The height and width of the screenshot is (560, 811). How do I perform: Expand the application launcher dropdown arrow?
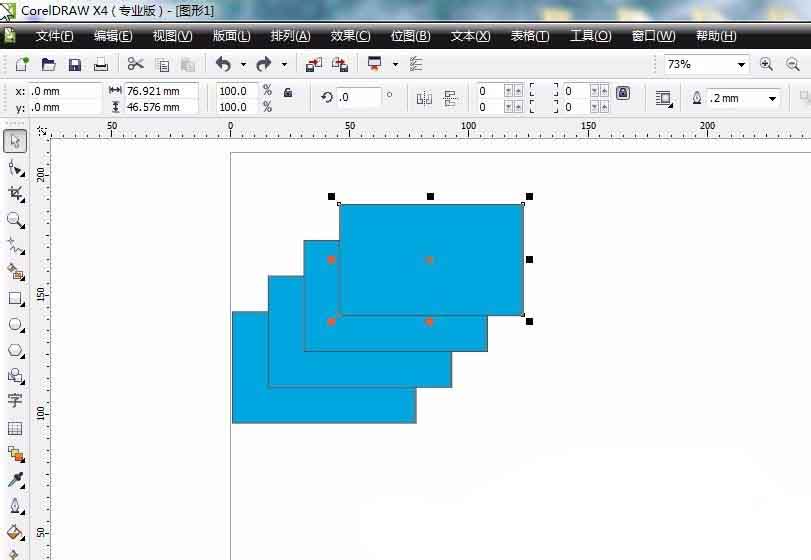pos(395,65)
